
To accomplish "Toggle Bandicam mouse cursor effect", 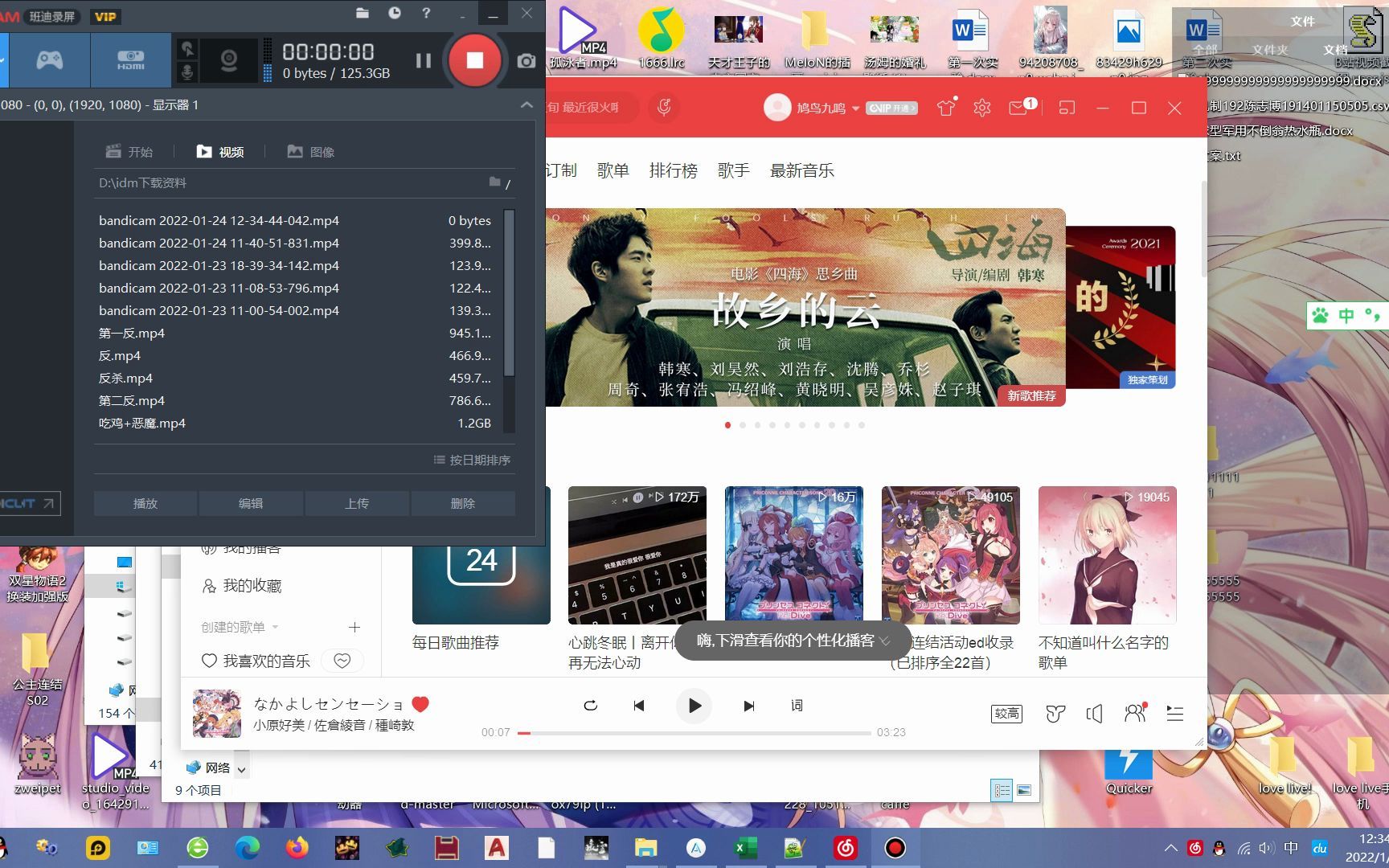I will pyautogui.click(x=186, y=48).
